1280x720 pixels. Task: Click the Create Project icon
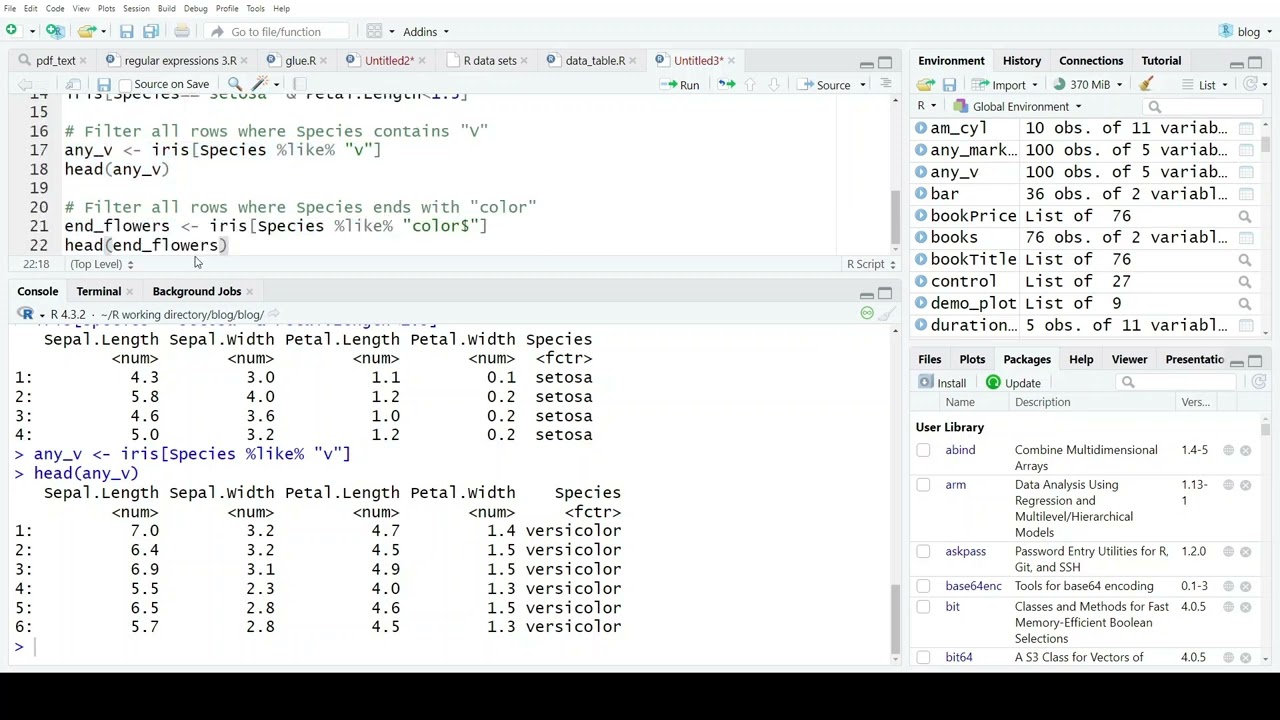point(55,31)
